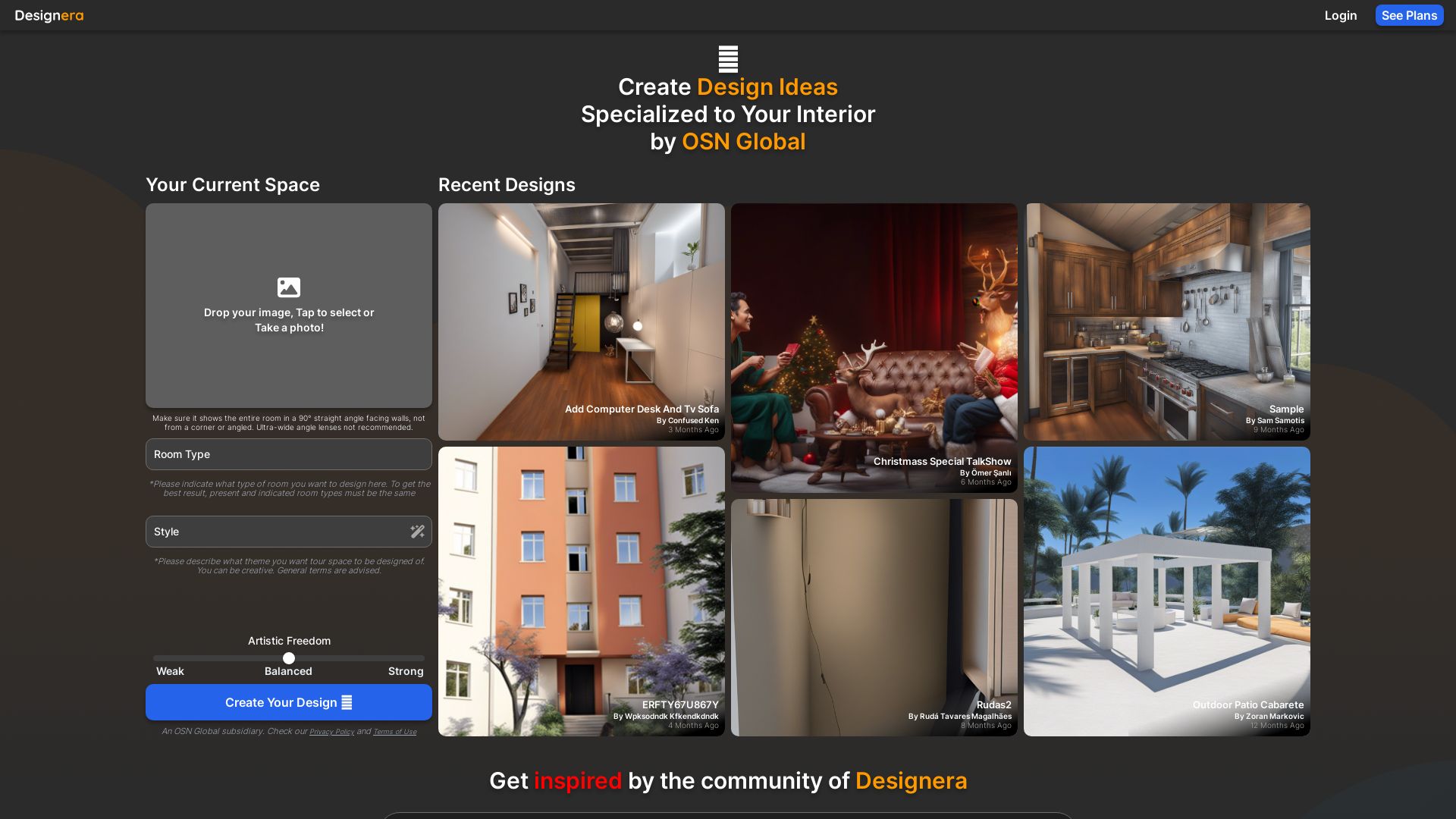View the Rudas2 design thumbnail
Screen dimensions: 1456x819
pyautogui.click(x=874, y=617)
